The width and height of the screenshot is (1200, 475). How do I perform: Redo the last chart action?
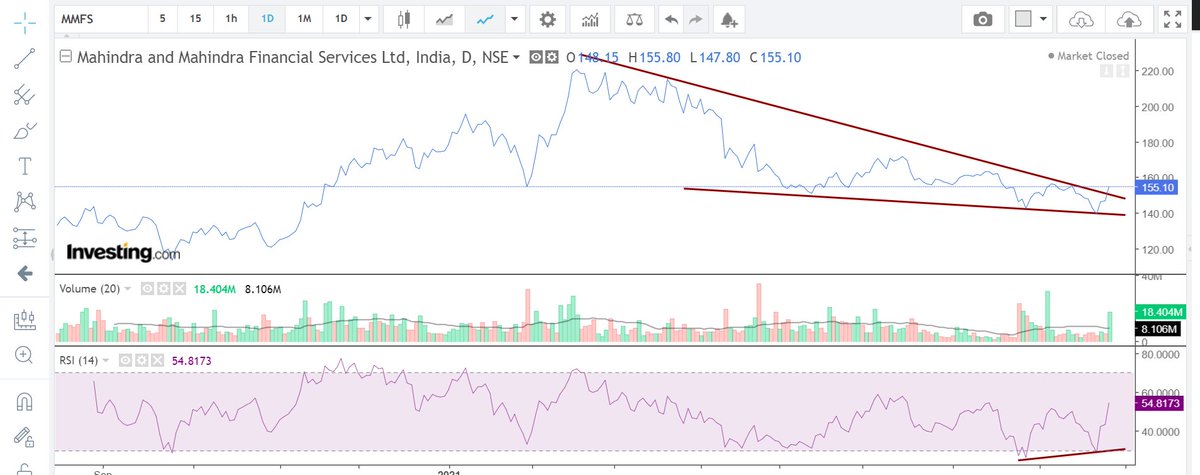pyautogui.click(x=697, y=19)
